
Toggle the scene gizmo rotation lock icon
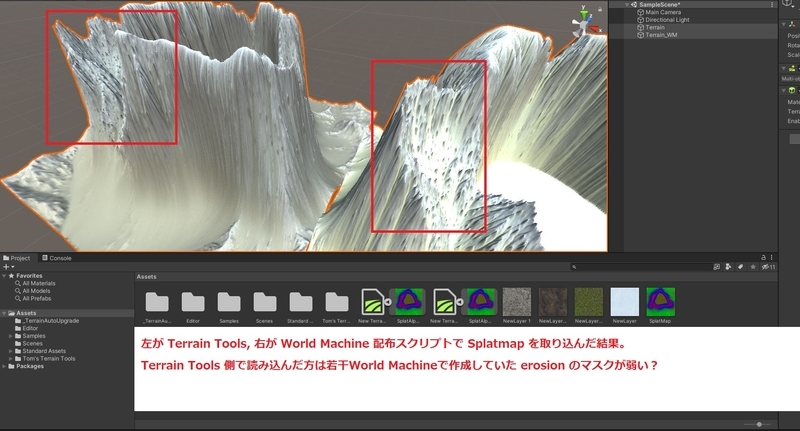[x=599, y=9]
